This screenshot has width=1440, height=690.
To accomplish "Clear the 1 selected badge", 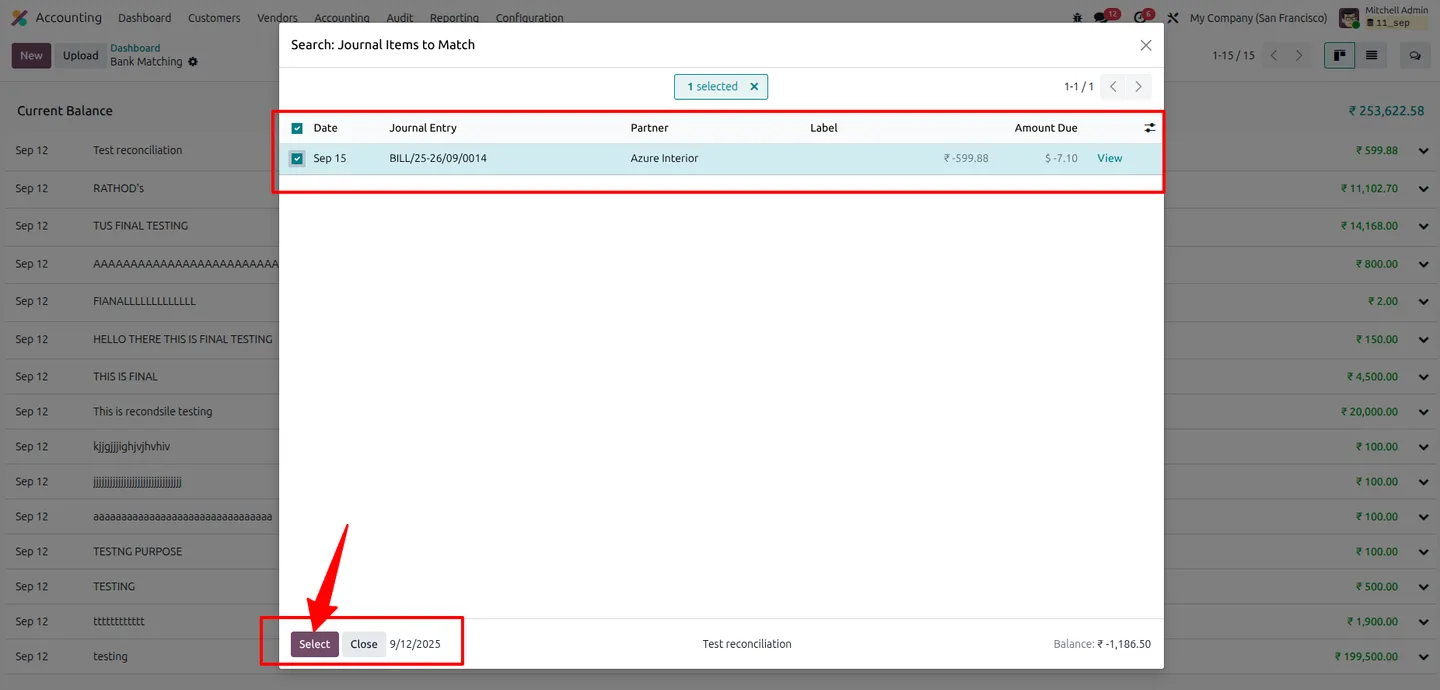I will tap(754, 87).
